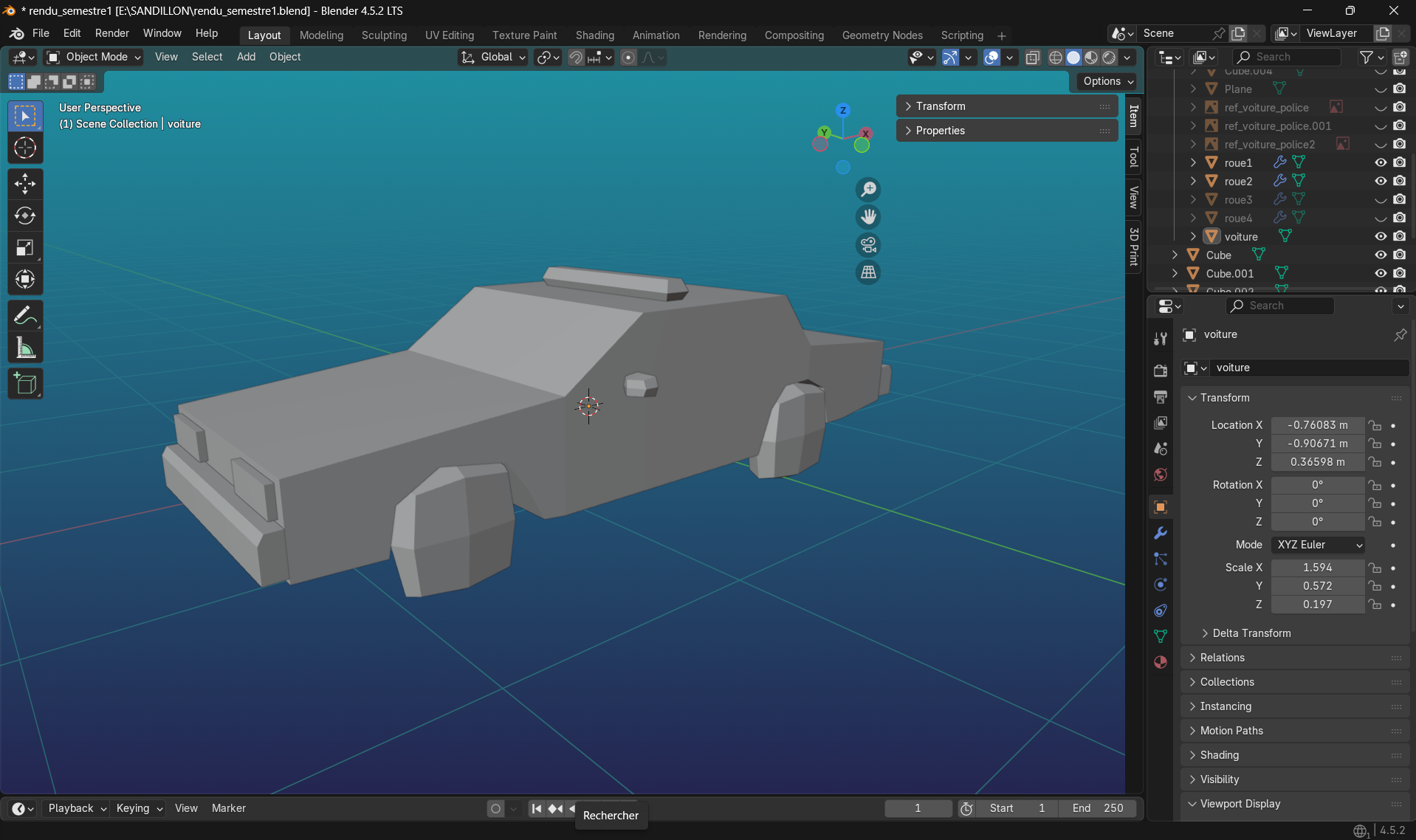Hide roue1 by clicking its eye icon
Viewport: 1416px width, 840px height.
[1381, 162]
